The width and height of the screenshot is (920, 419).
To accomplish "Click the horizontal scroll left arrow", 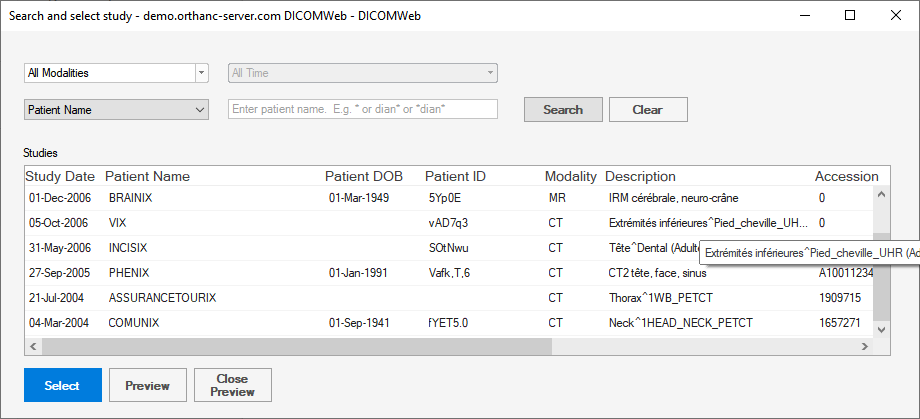I will pos(32,346).
